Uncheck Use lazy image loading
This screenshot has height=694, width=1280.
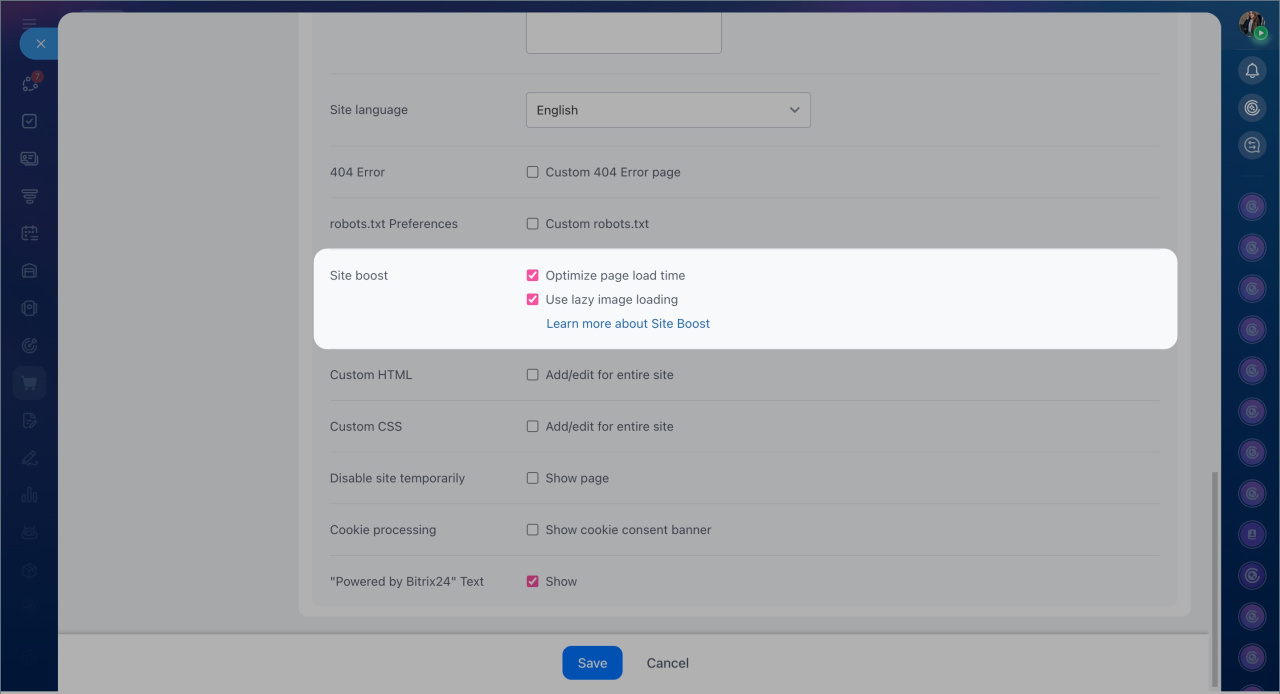[x=532, y=300]
